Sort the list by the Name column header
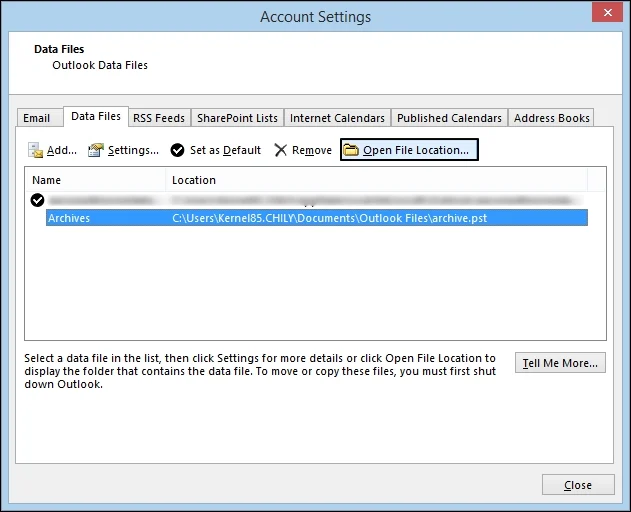Viewport: 631px width, 512px height. tap(95, 180)
